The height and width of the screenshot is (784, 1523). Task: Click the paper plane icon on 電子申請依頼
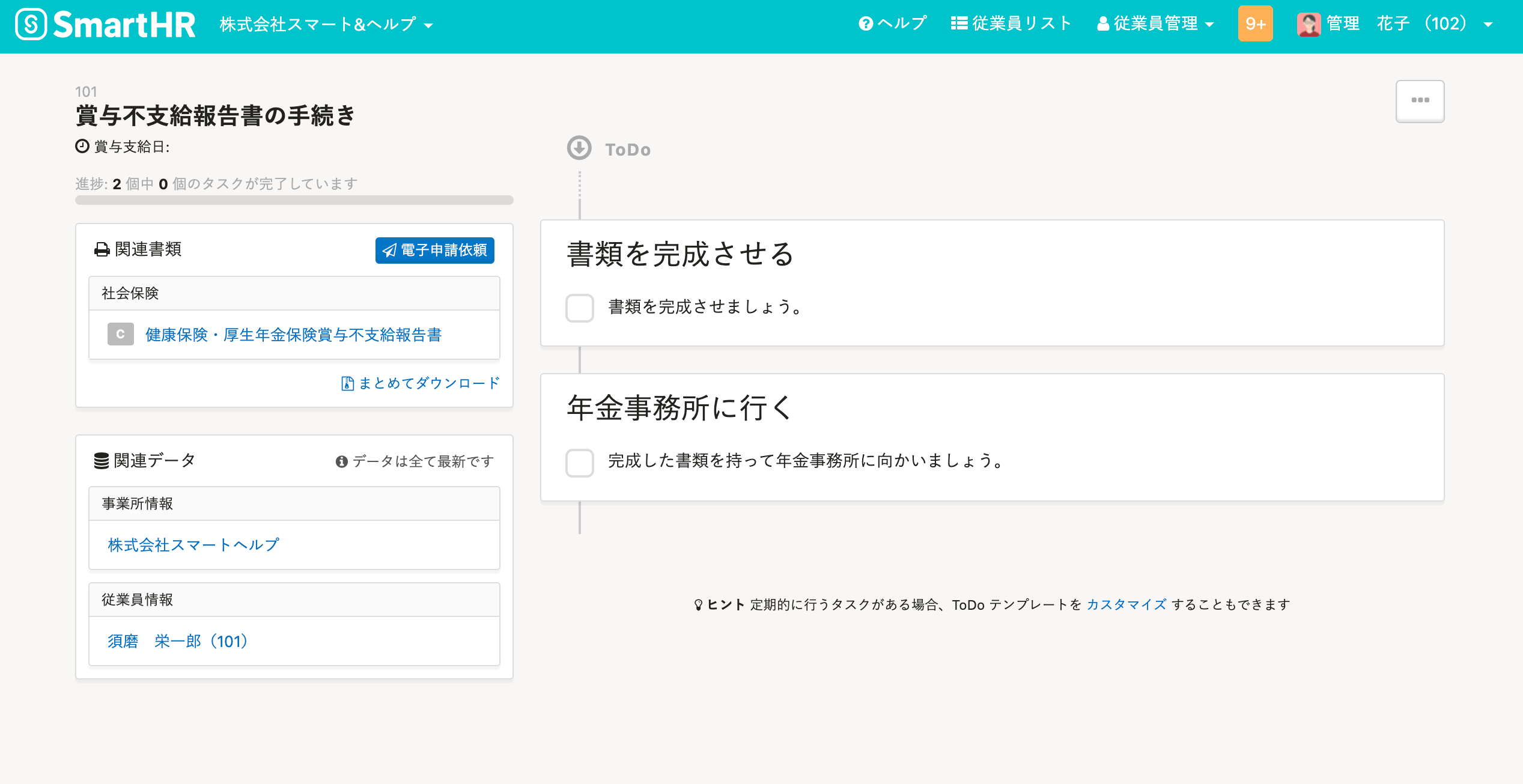(390, 251)
